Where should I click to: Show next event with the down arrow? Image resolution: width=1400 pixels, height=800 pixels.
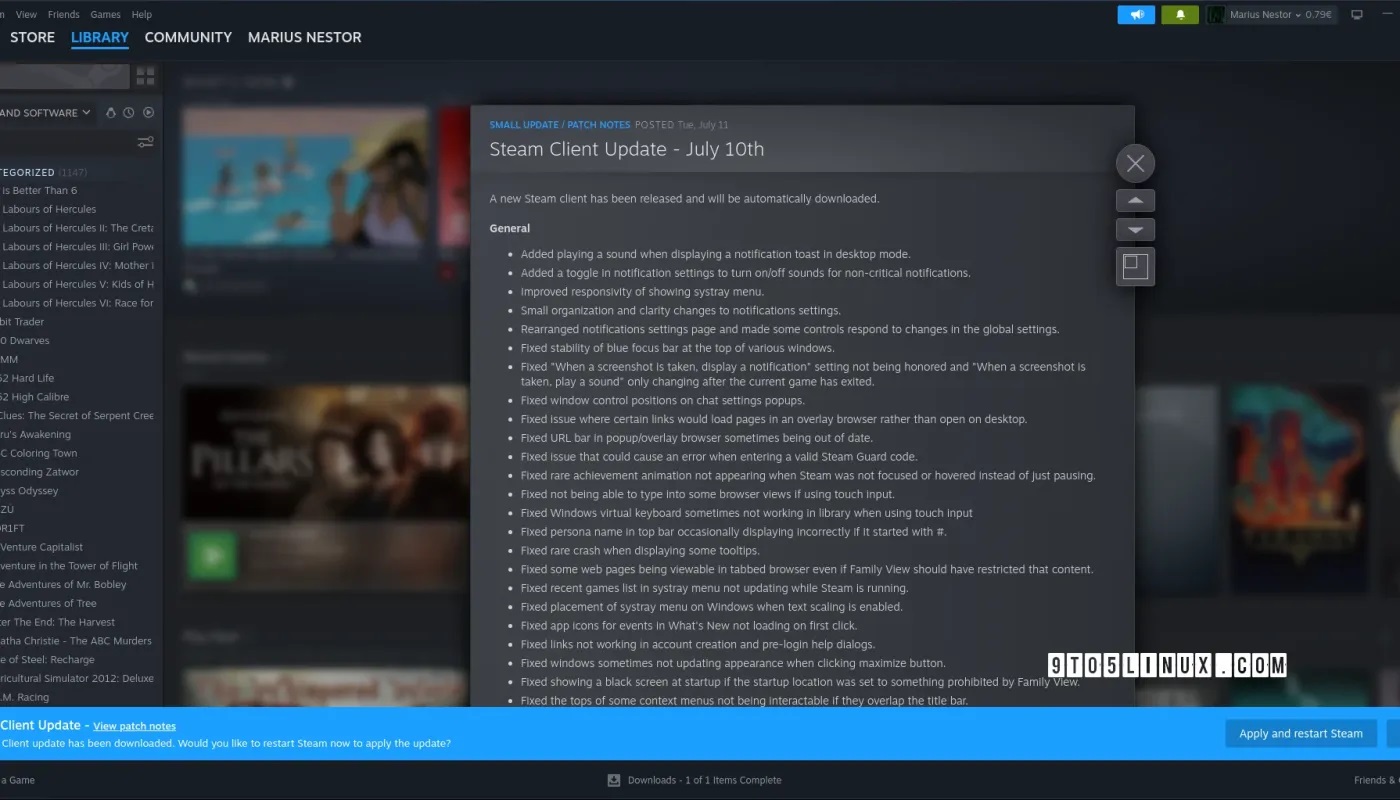tap(1135, 229)
